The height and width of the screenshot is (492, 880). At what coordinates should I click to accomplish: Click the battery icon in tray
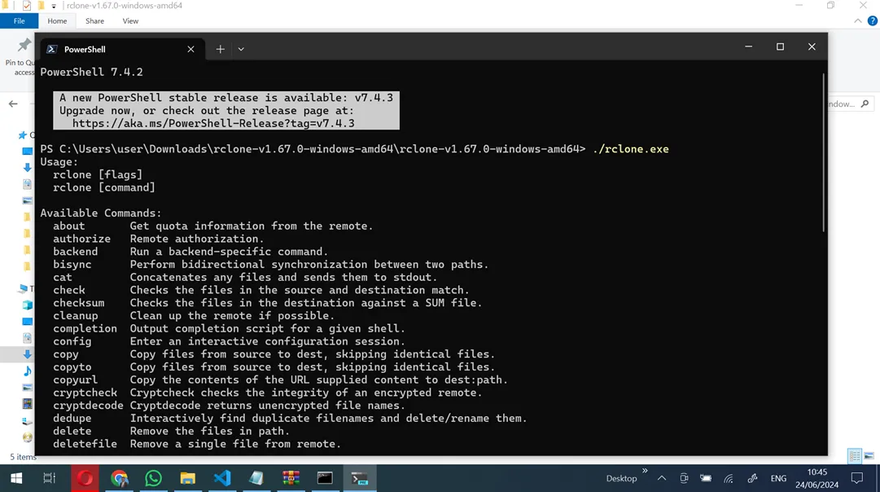[x=705, y=479]
